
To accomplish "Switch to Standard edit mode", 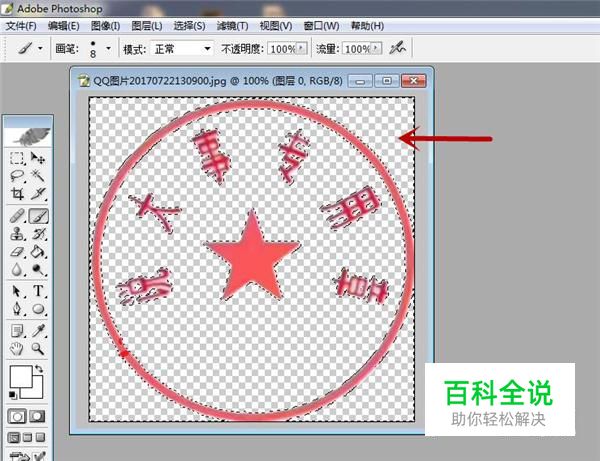I will [x=17, y=416].
